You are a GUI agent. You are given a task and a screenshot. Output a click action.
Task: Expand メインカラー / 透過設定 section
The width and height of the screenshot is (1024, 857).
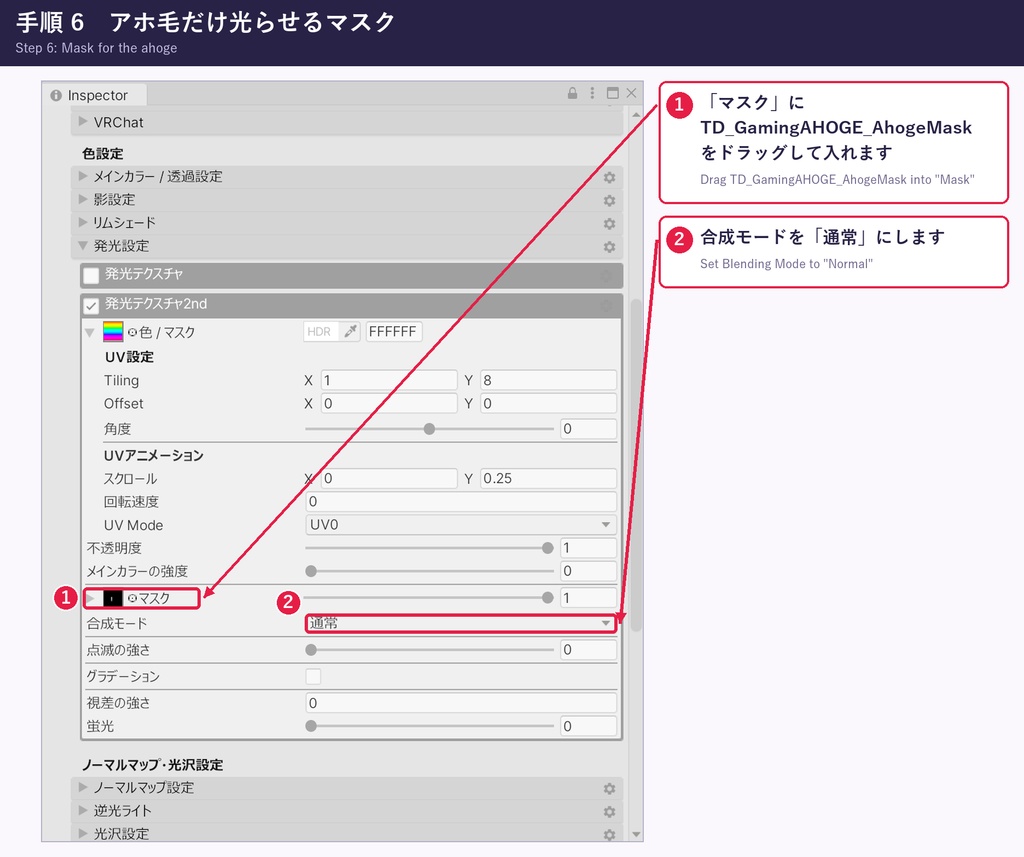[x=83, y=176]
